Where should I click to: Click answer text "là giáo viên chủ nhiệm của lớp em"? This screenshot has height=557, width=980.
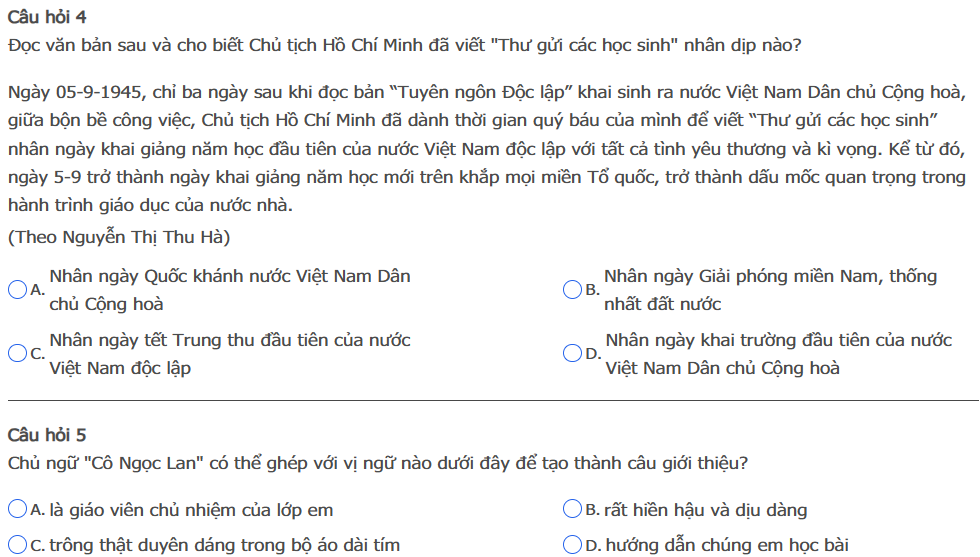[x=191, y=511]
